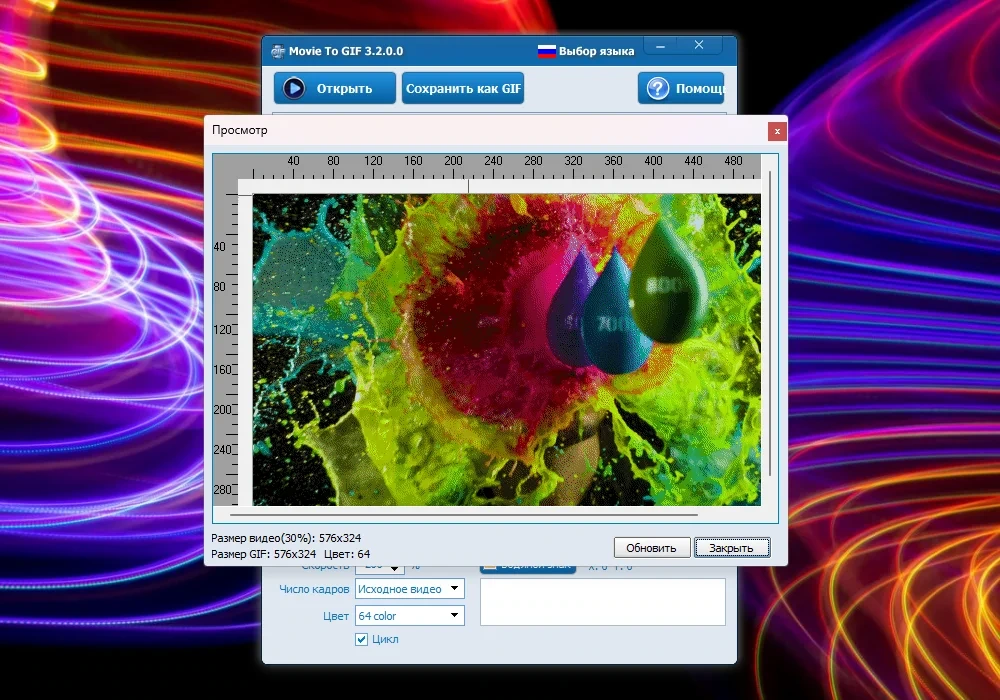The image size is (1000, 700).
Task: Expand the Число кадров dropdown arrow
Action: (455, 588)
